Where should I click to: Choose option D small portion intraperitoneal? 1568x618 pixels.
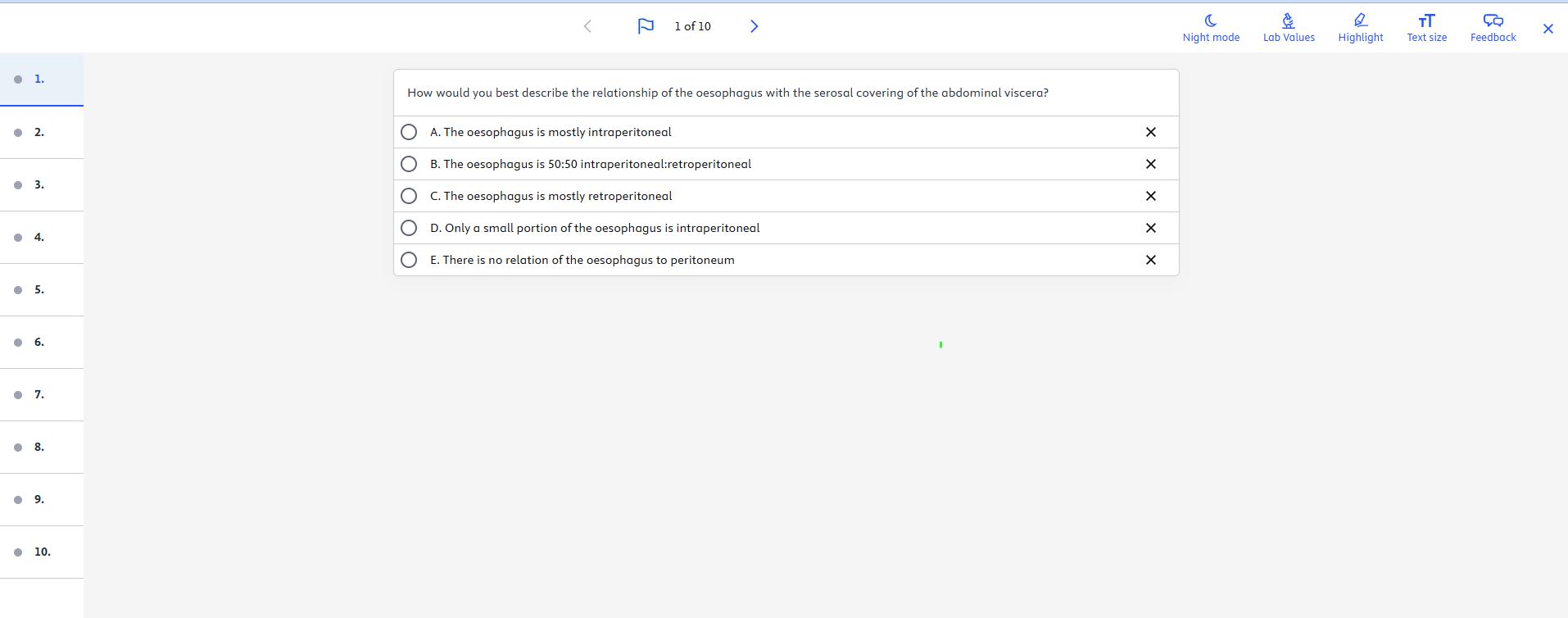(x=409, y=228)
